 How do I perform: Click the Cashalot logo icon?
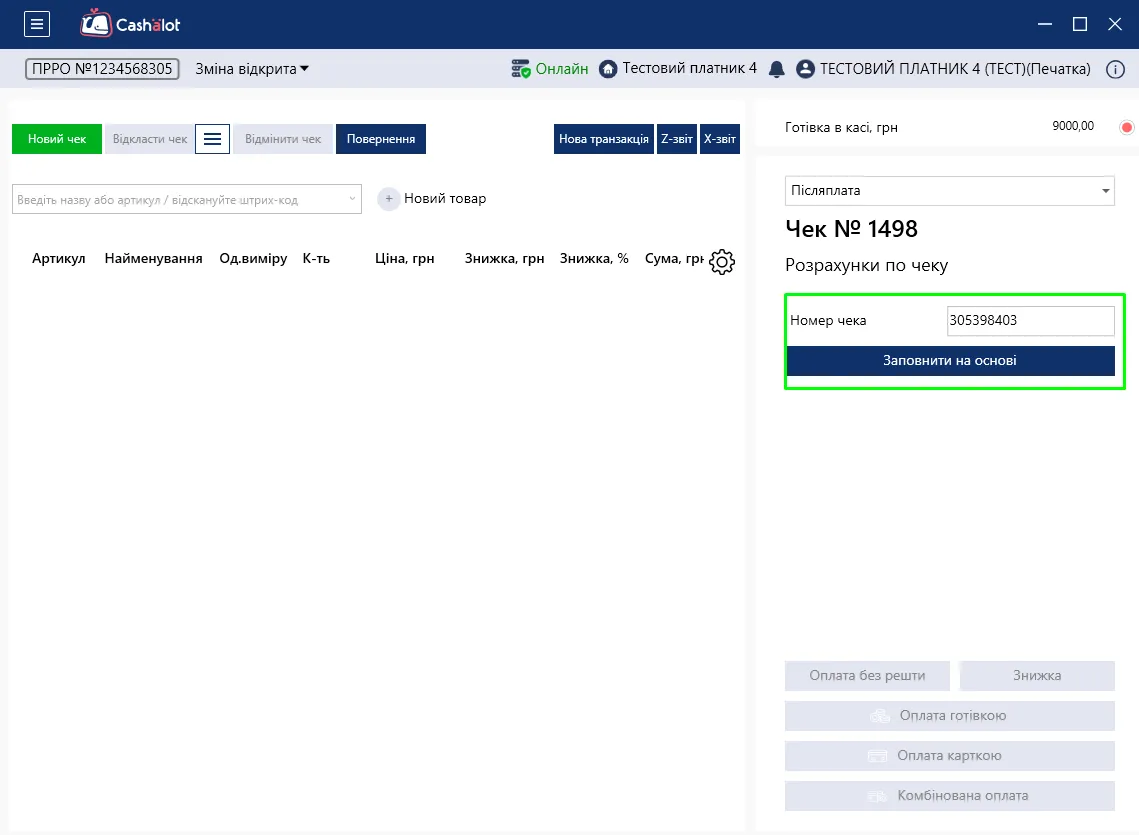click(96, 23)
